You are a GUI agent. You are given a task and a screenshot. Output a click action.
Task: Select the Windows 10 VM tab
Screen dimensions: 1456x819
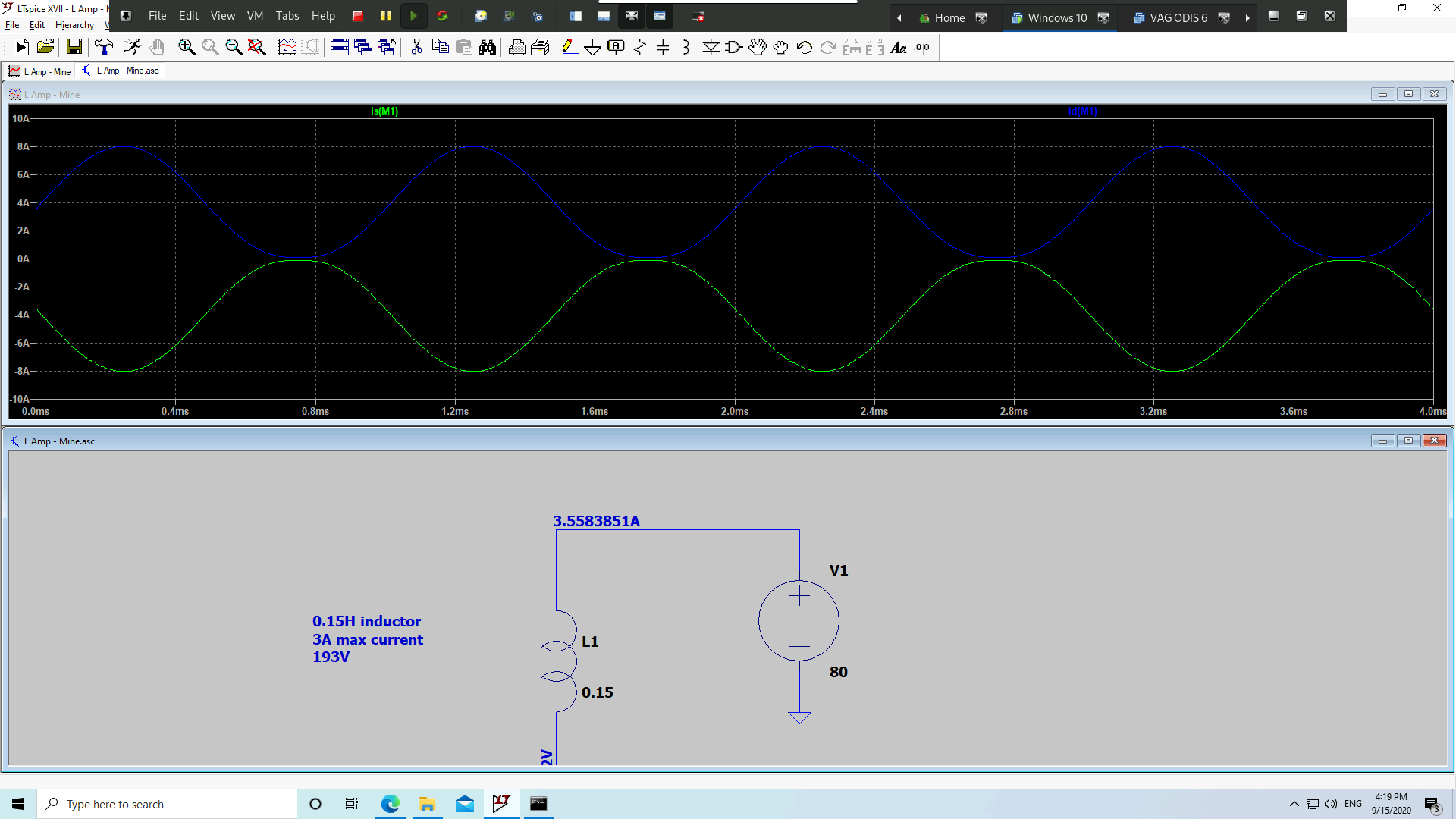(x=1057, y=17)
